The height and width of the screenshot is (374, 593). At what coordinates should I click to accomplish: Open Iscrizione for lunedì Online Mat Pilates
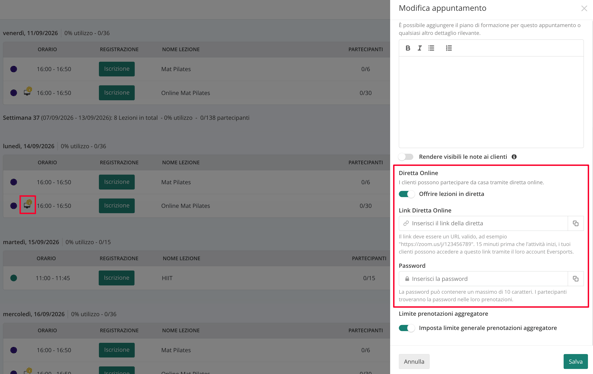(x=116, y=206)
